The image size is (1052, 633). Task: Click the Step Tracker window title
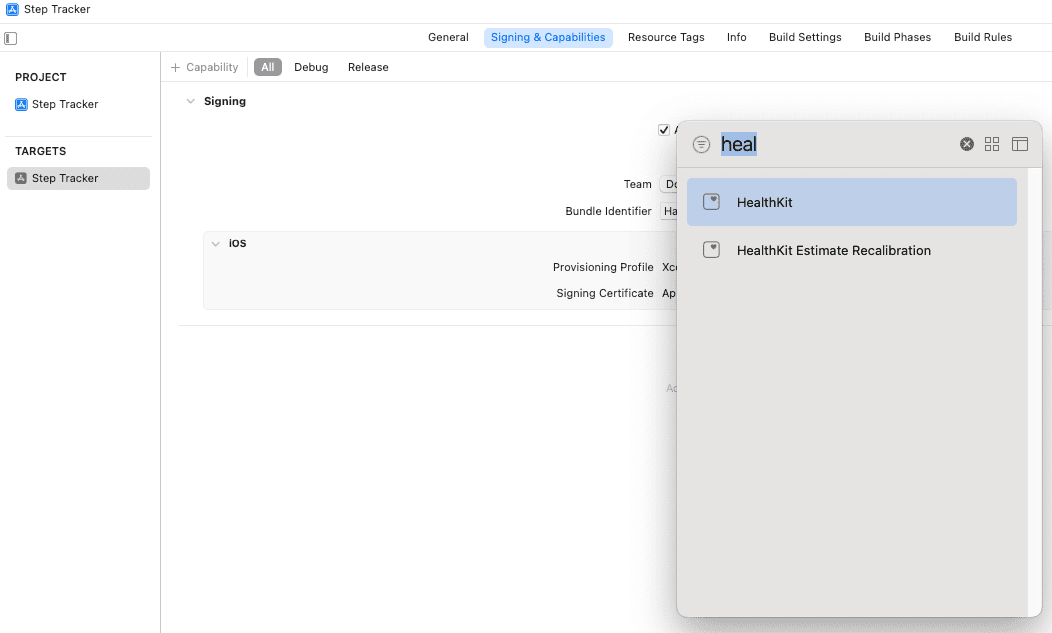57,9
